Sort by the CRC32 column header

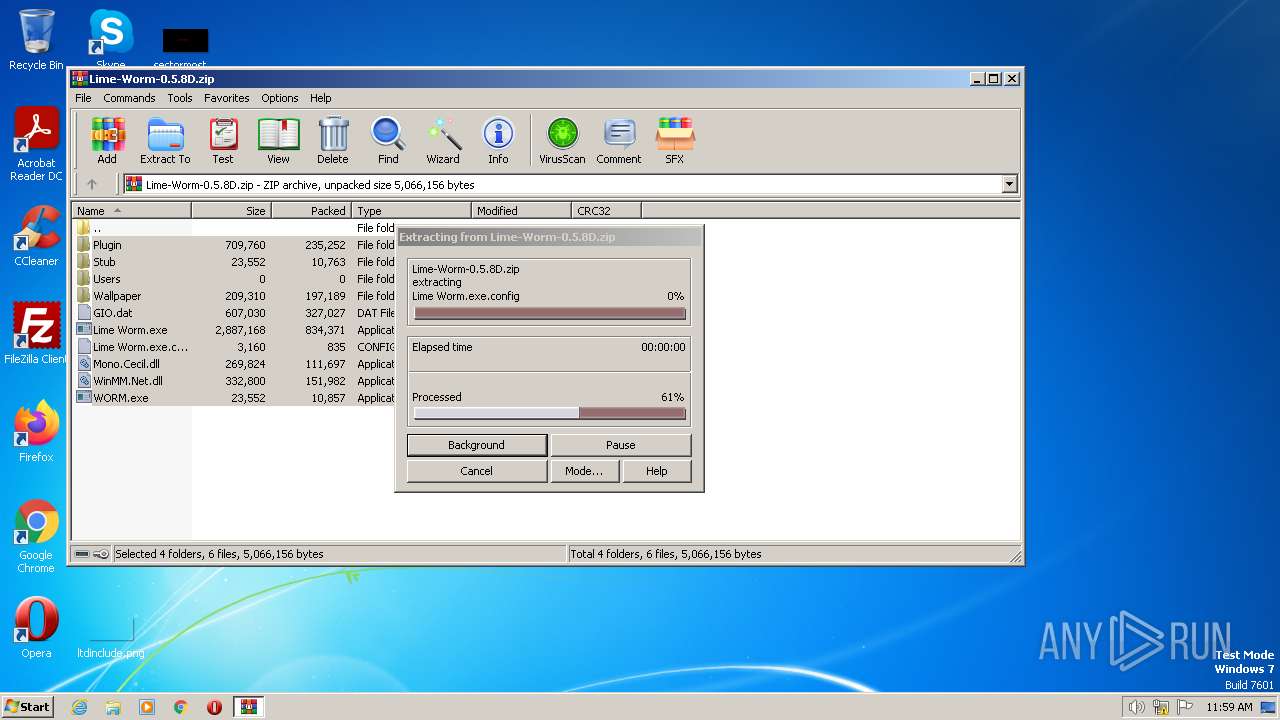606,211
